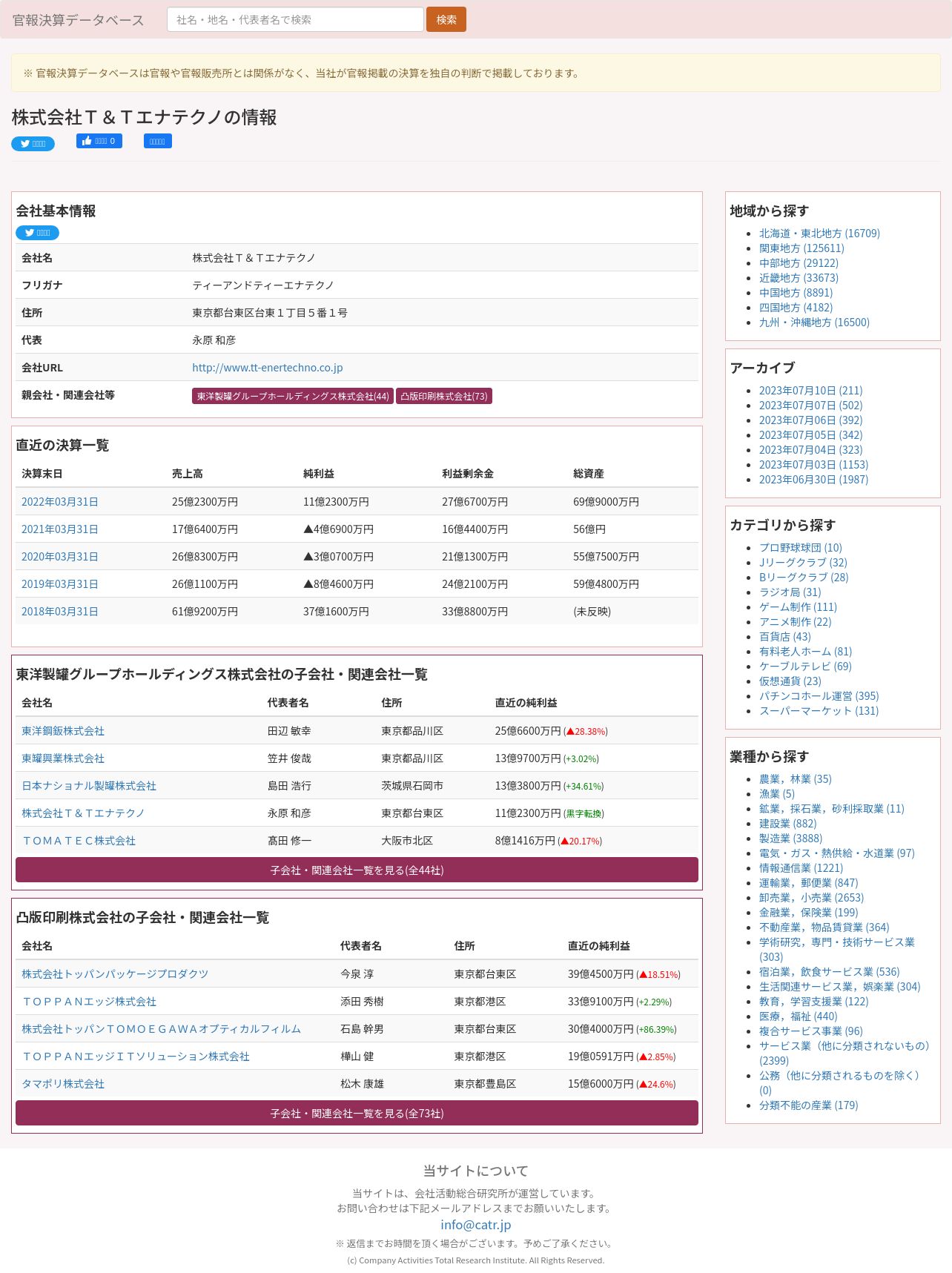
Task: Open スーパーマーケット (131) category
Action: coord(819,711)
